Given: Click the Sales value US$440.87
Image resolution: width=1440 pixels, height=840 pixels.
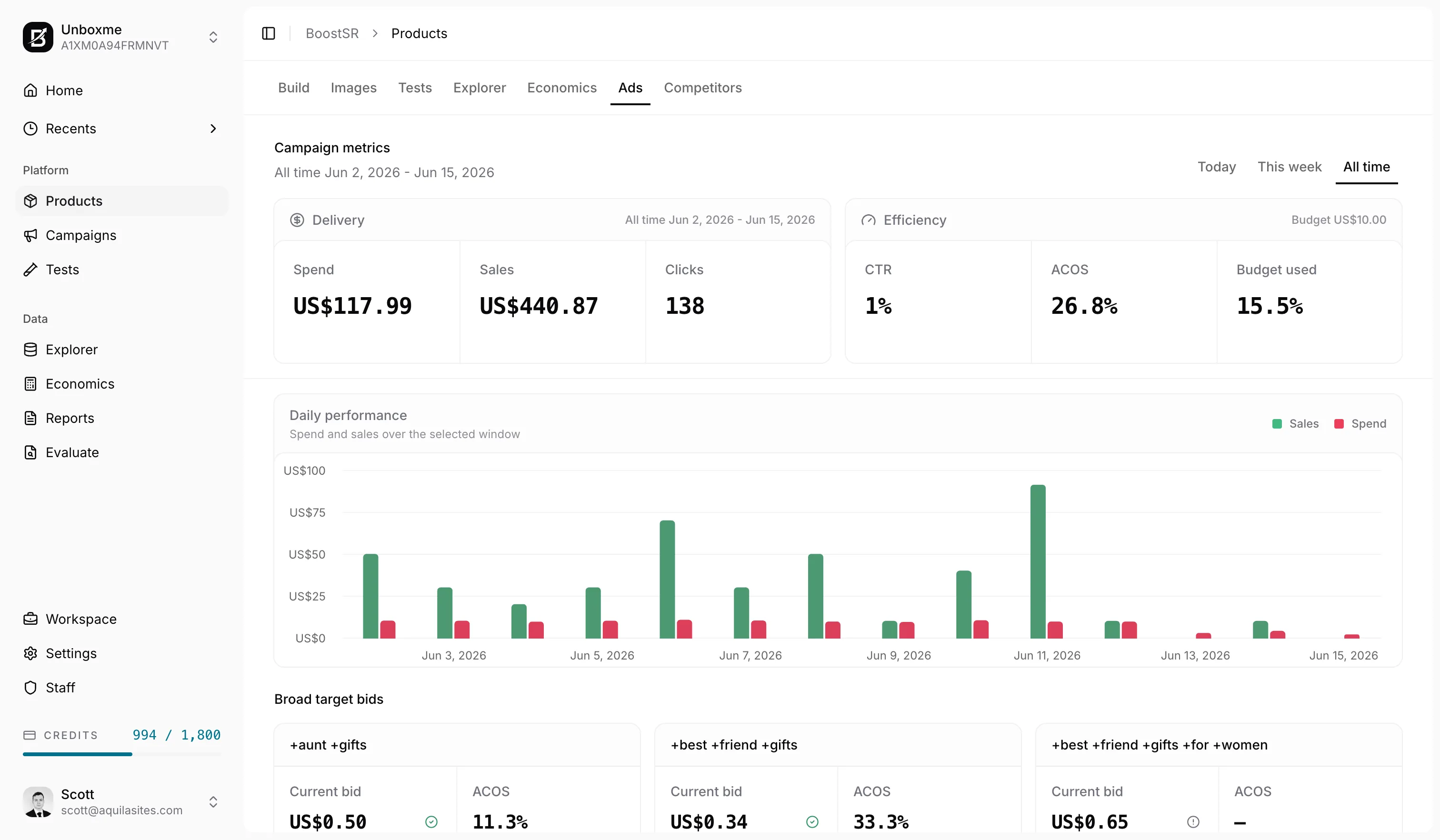Looking at the screenshot, I should coord(539,306).
